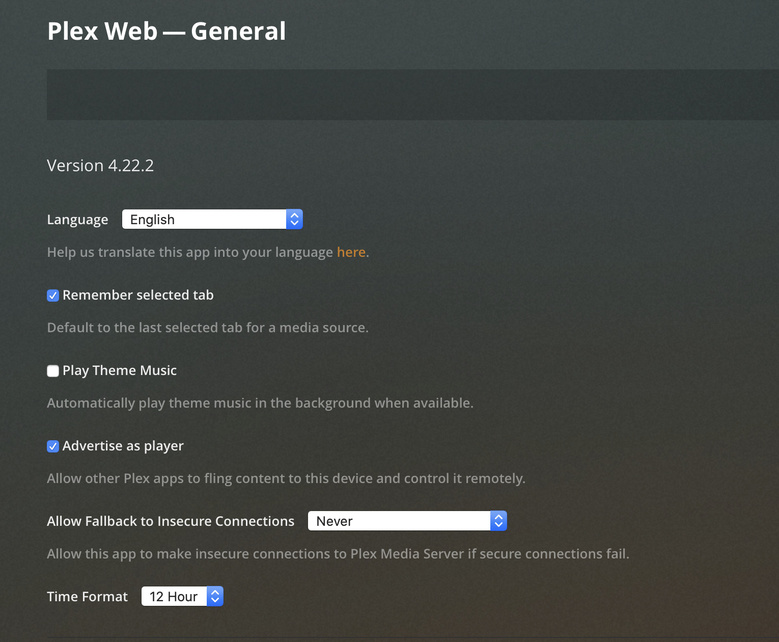Screen dimensions: 779x642
Task: Click blue arrows on the 12 Hour selector
Action: pyautogui.click(x=215, y=597)
